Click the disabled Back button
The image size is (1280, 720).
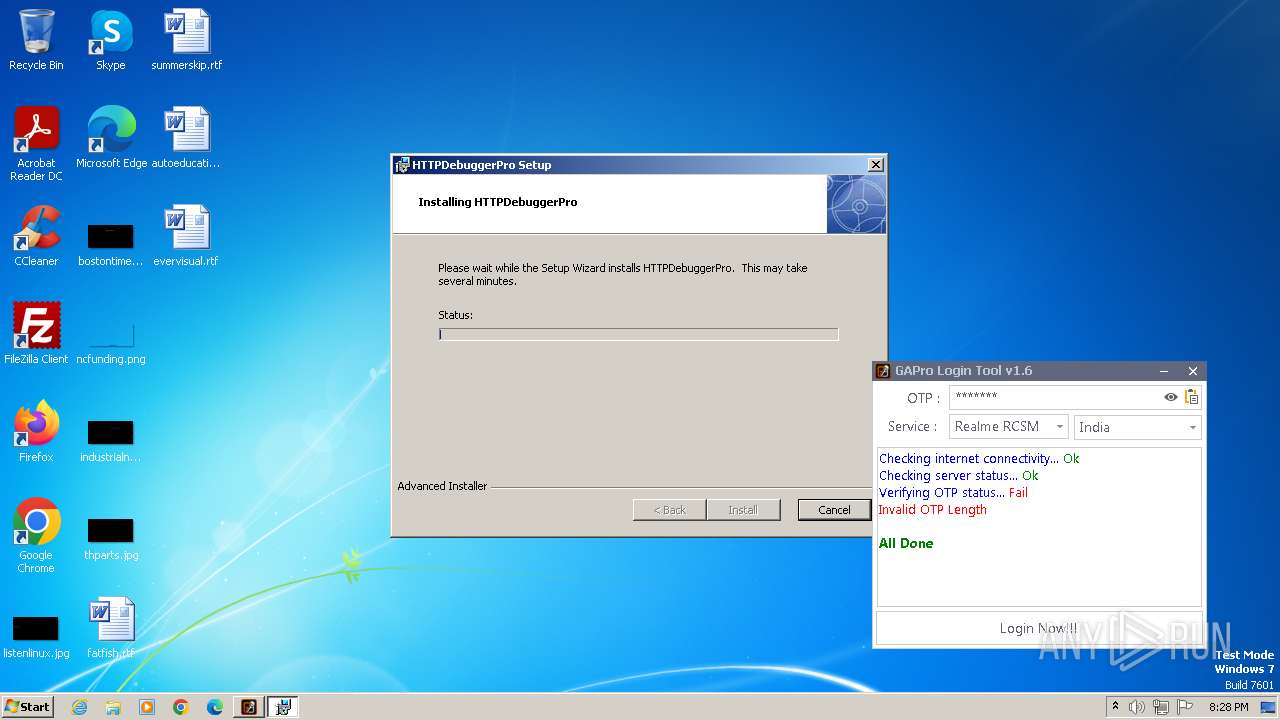[x=670, y=510]
